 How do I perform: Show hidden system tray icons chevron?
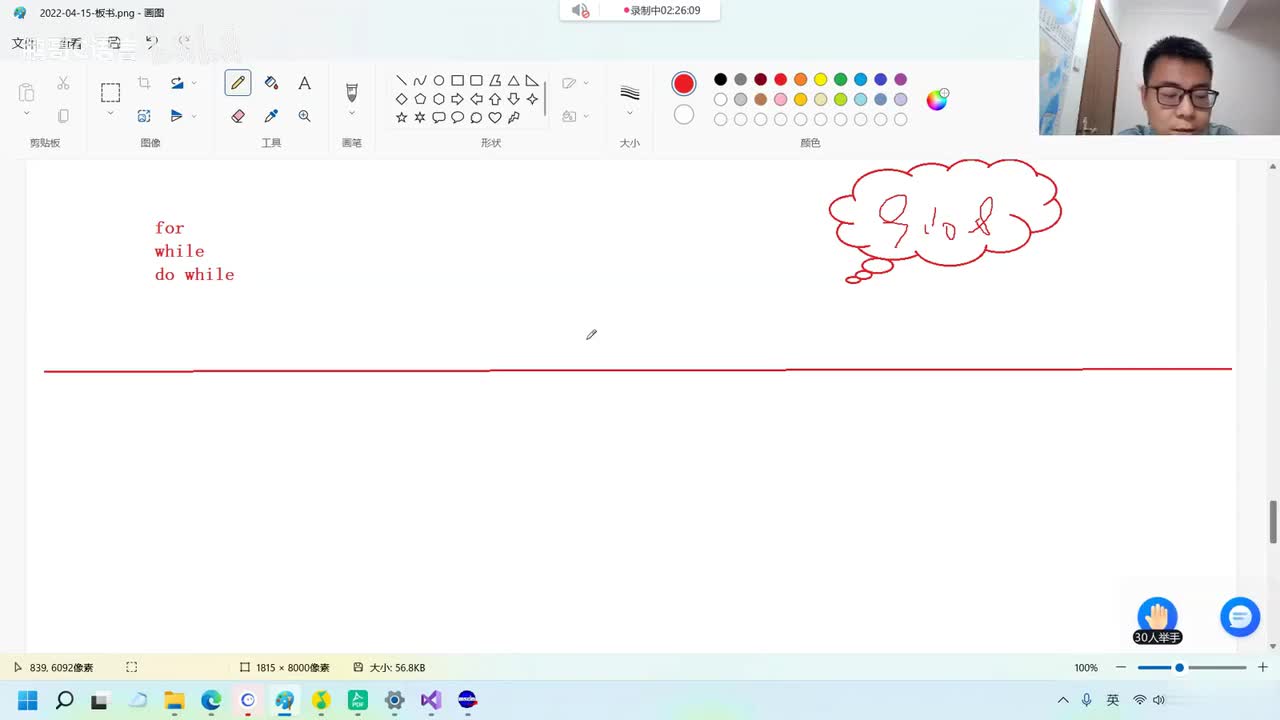(1062, 700)
